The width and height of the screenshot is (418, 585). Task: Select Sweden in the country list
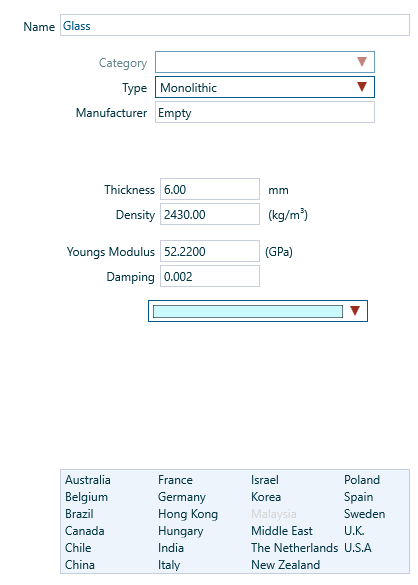pyautogui.click(x=365, y=514)
